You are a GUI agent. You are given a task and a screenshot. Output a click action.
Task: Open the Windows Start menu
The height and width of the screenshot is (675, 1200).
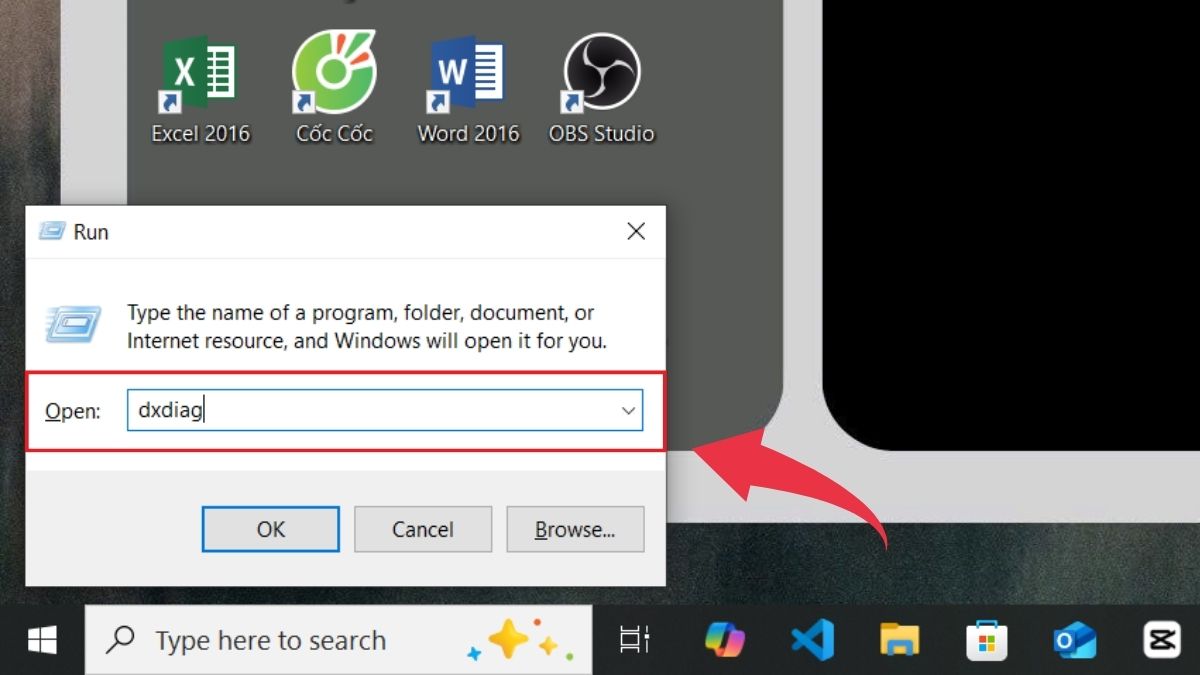tap(41, 640)
